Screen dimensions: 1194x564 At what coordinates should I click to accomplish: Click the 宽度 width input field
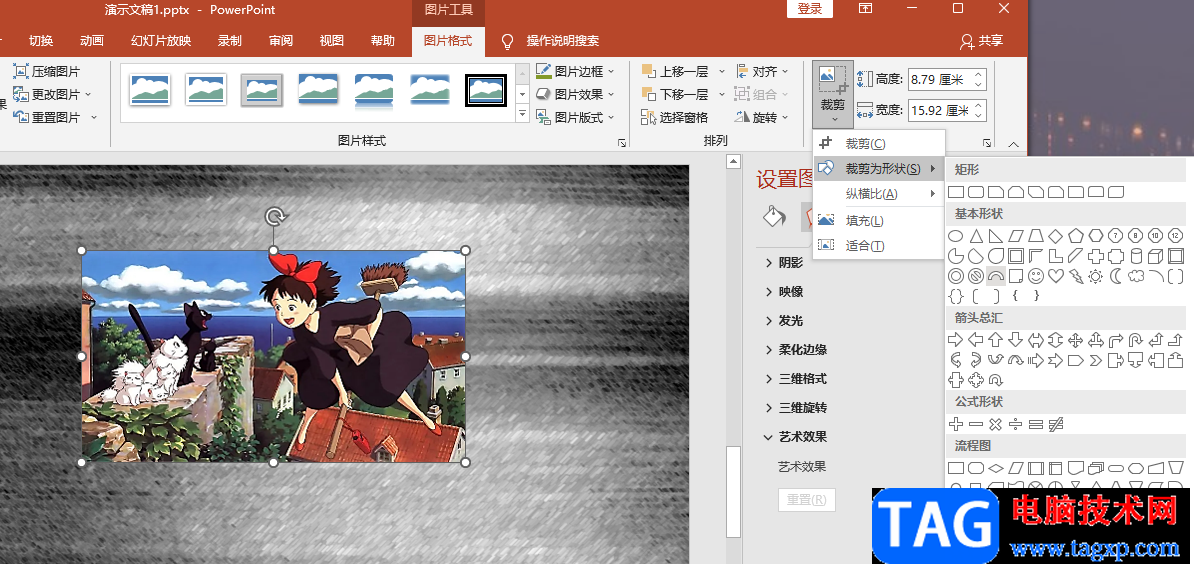pos(940,110)
